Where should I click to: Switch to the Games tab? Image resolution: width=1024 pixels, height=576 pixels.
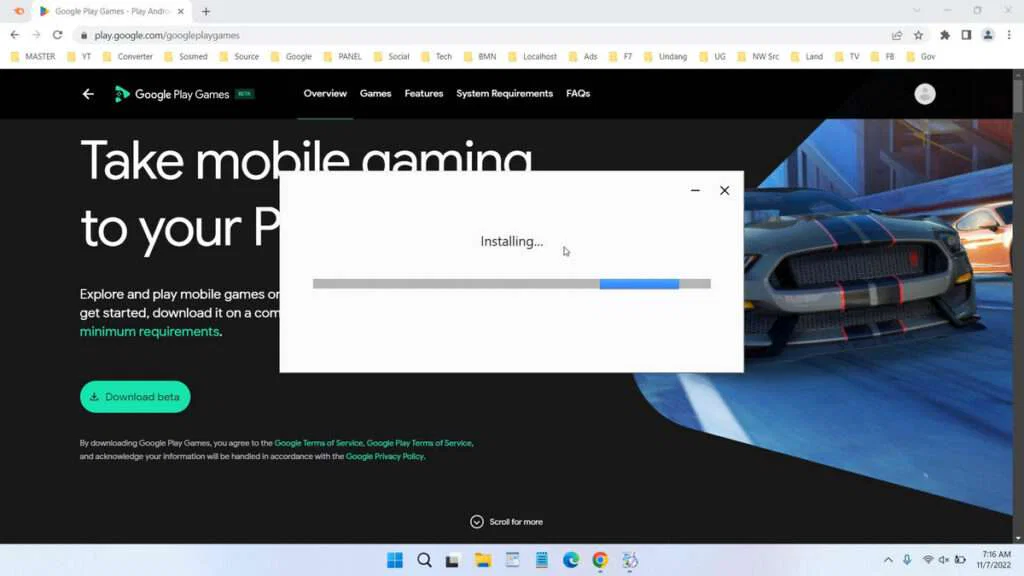[x=375, y=93]
